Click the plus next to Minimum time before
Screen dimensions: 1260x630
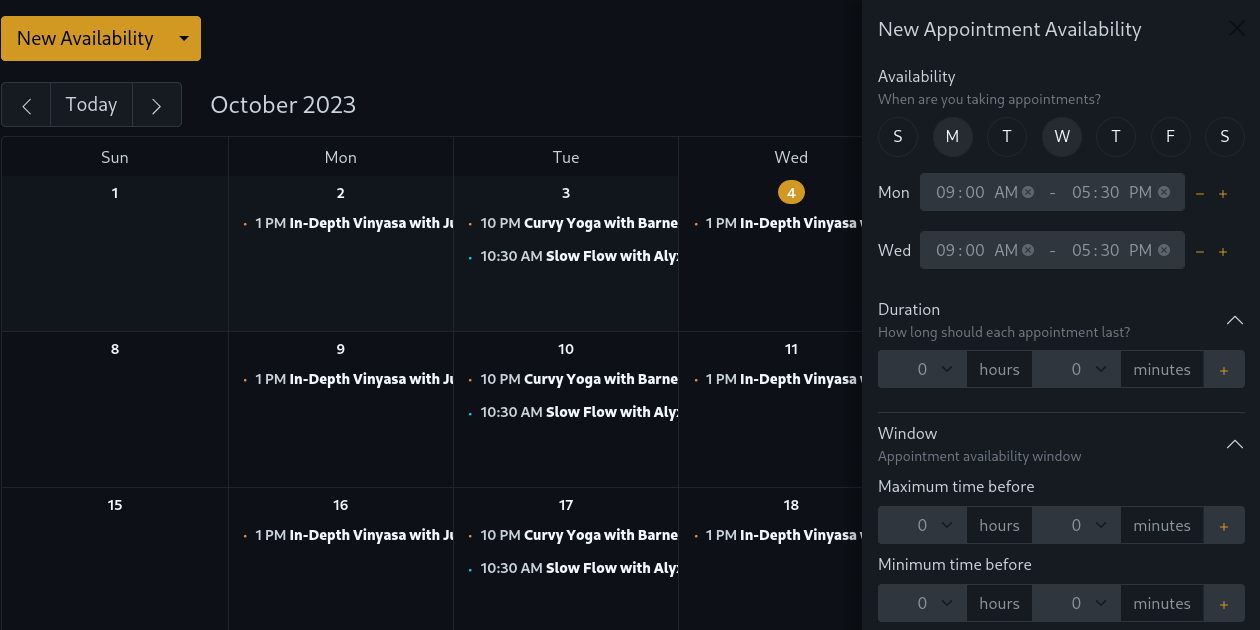(1224, 603)
